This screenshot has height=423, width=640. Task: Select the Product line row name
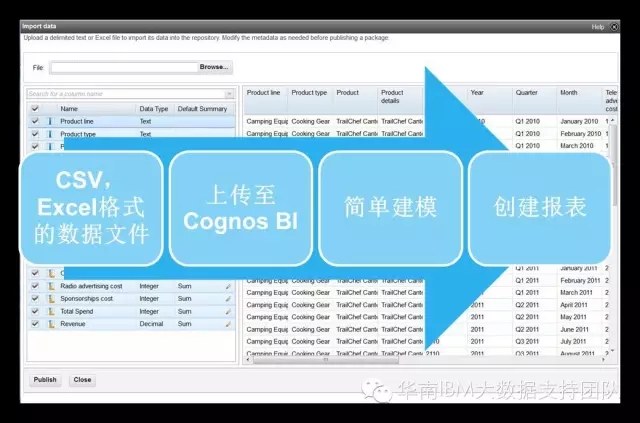77,121
